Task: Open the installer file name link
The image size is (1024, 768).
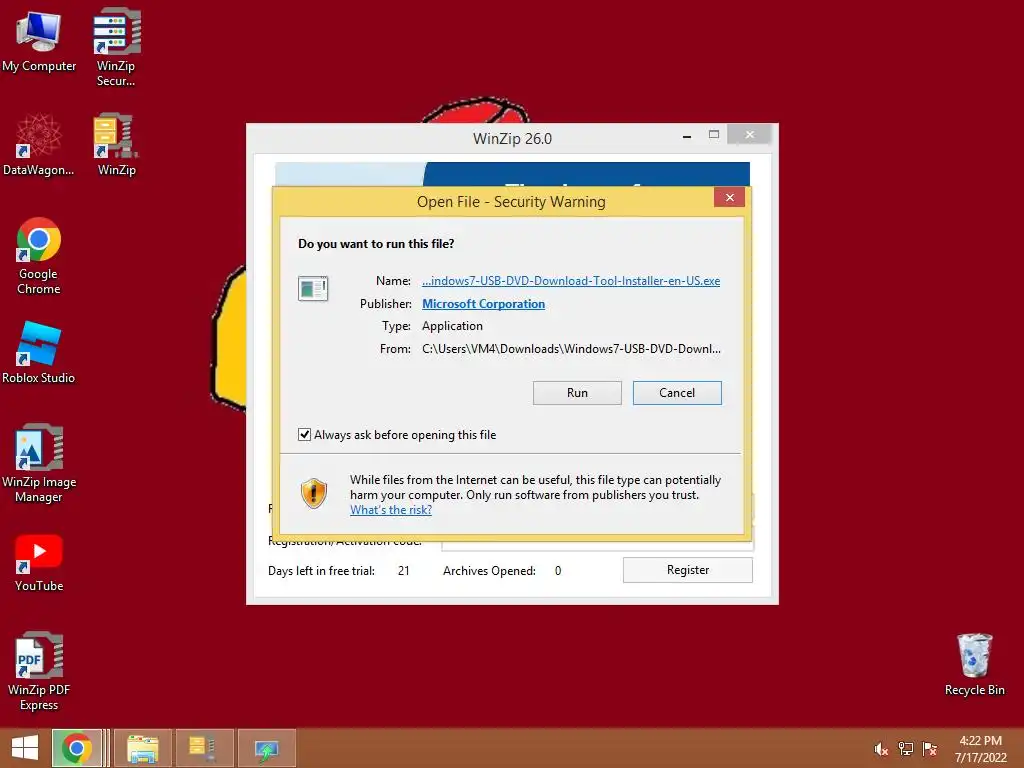Action: pyautogui.click(x=571, y=281)
